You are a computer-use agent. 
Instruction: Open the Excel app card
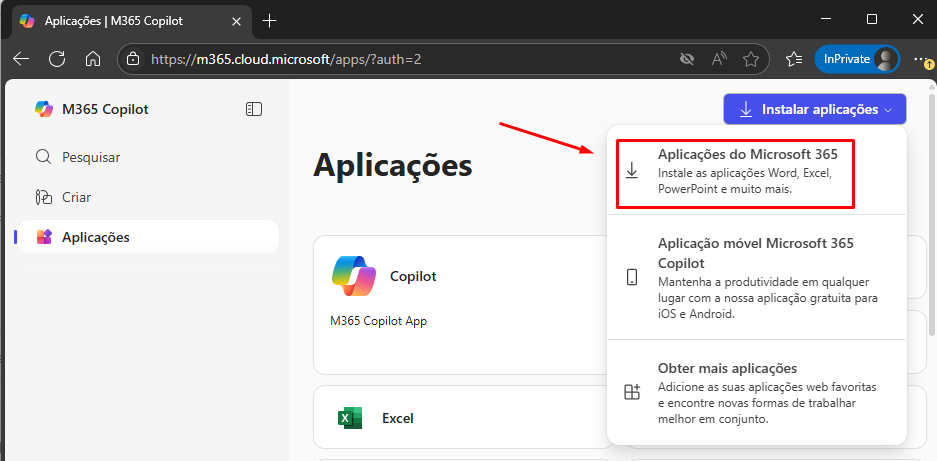tap(460, 417)
